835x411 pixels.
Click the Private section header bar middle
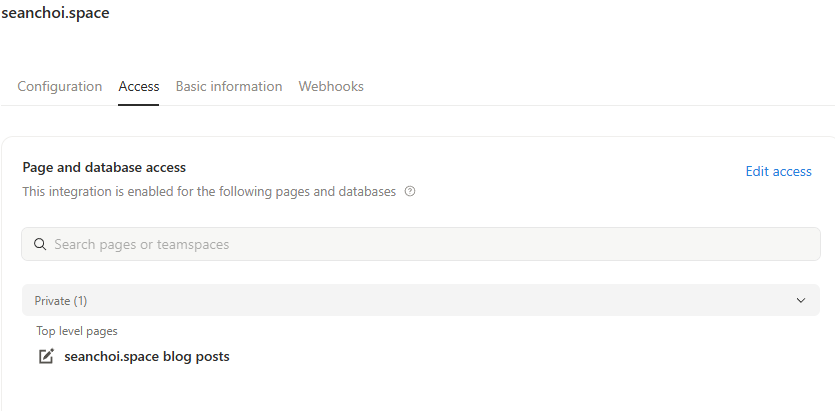point(420,300)
